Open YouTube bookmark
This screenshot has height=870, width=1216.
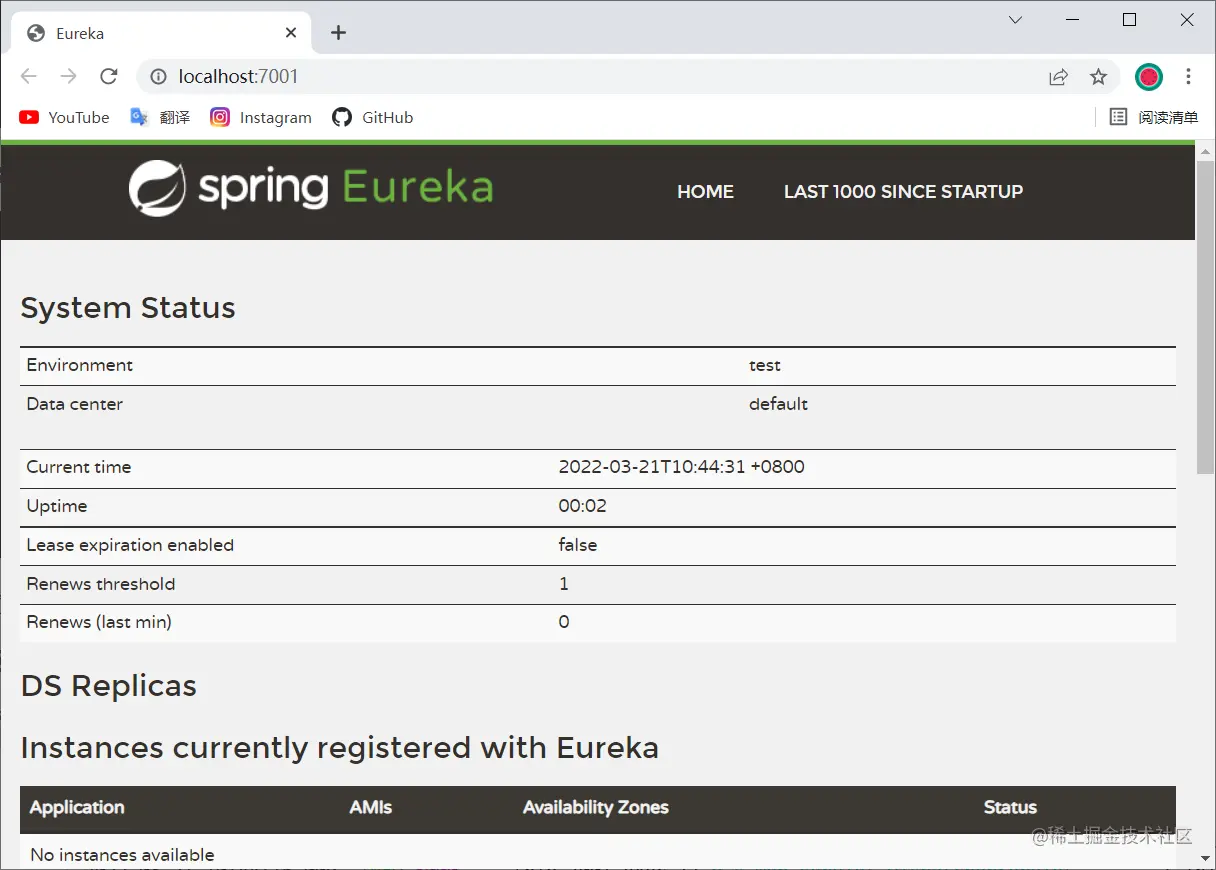tap(64, 117)
